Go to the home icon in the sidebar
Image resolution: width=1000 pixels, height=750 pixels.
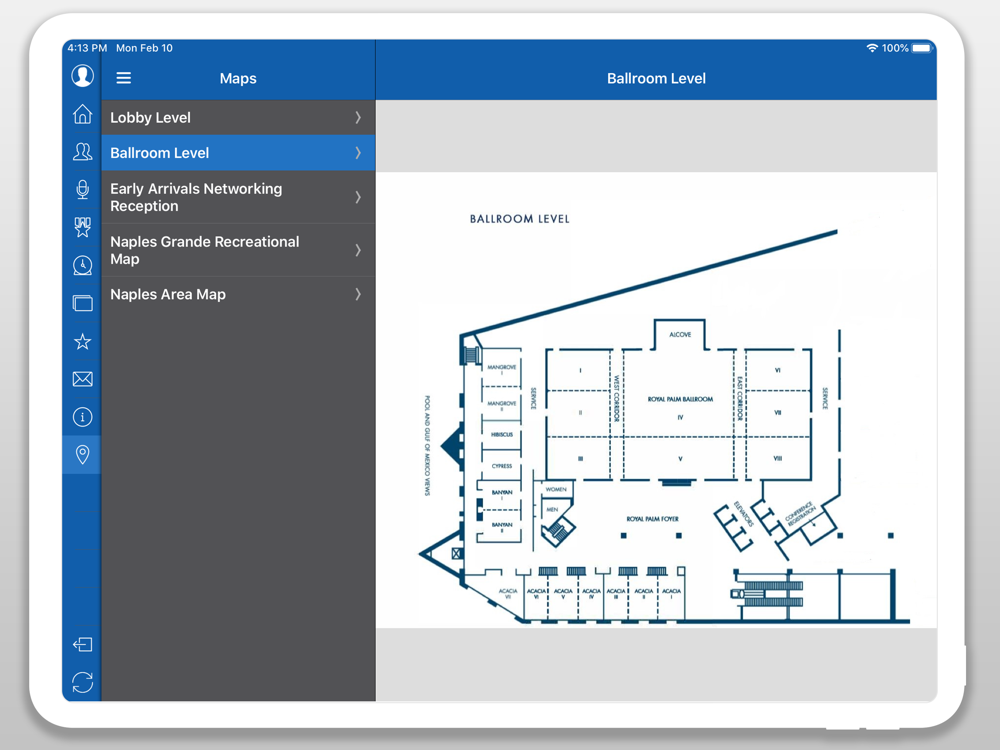click(x=82, y=114)
